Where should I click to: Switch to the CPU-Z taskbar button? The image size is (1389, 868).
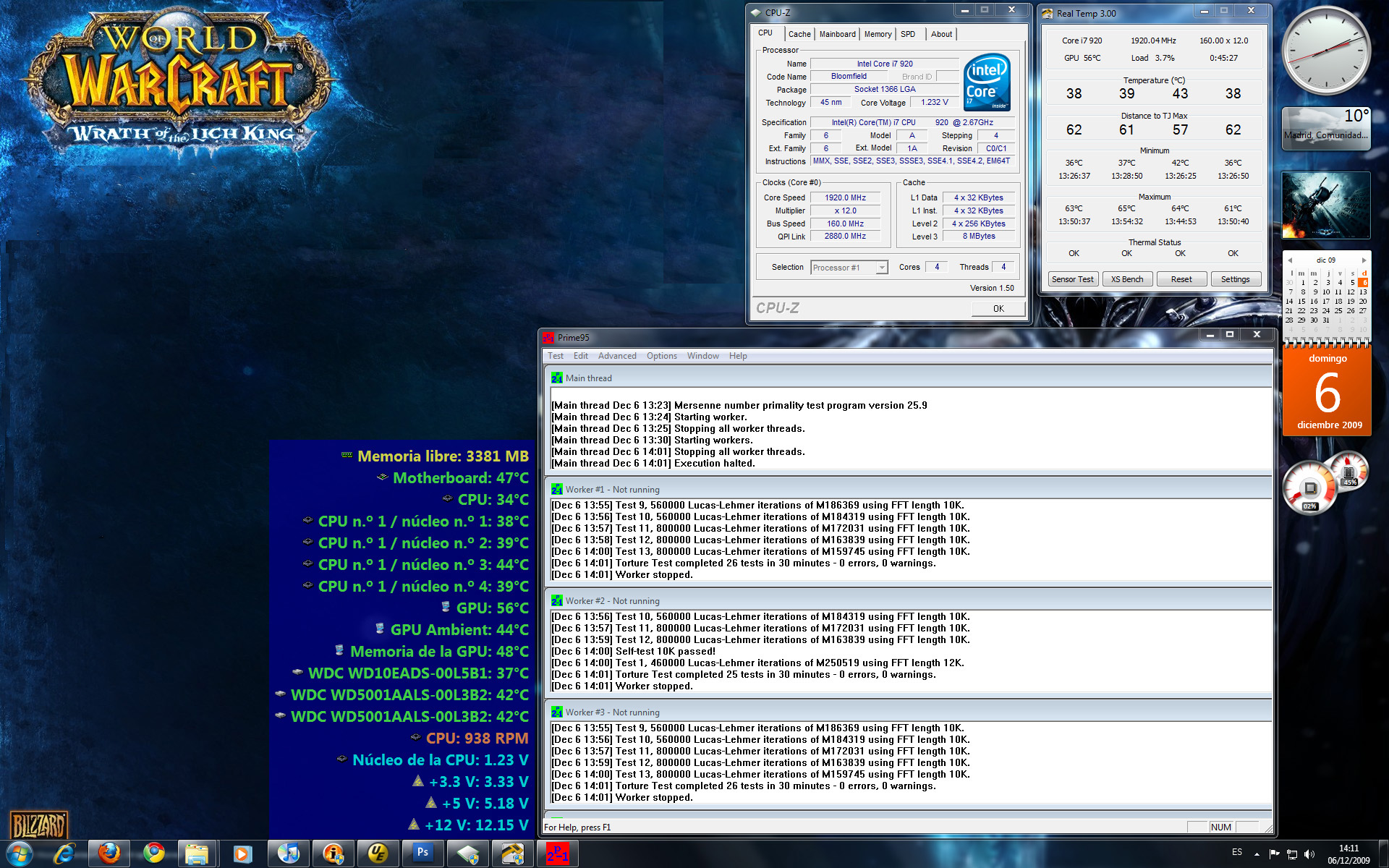[467, 854]
